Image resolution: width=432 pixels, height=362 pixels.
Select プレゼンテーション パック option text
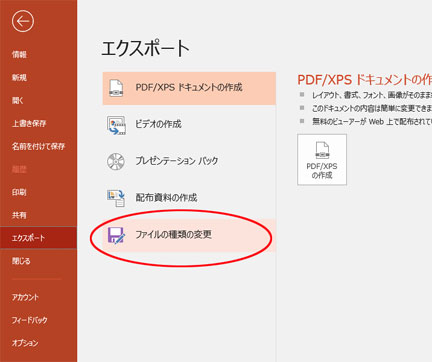click(x=177, y=161)
